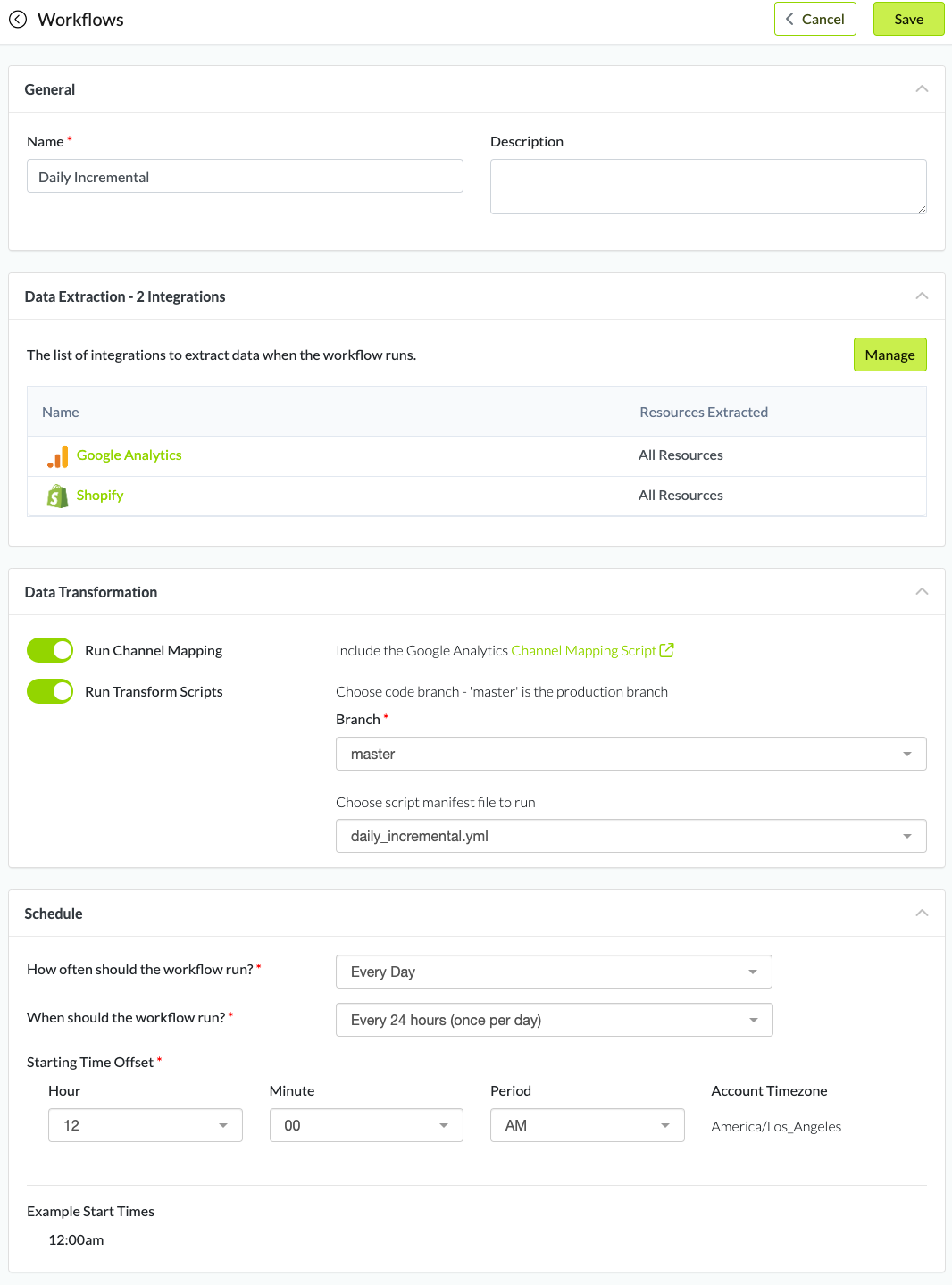Turn off Run Transform Scripts toggle
952x1285 pixels.
[x=50, y=691]
